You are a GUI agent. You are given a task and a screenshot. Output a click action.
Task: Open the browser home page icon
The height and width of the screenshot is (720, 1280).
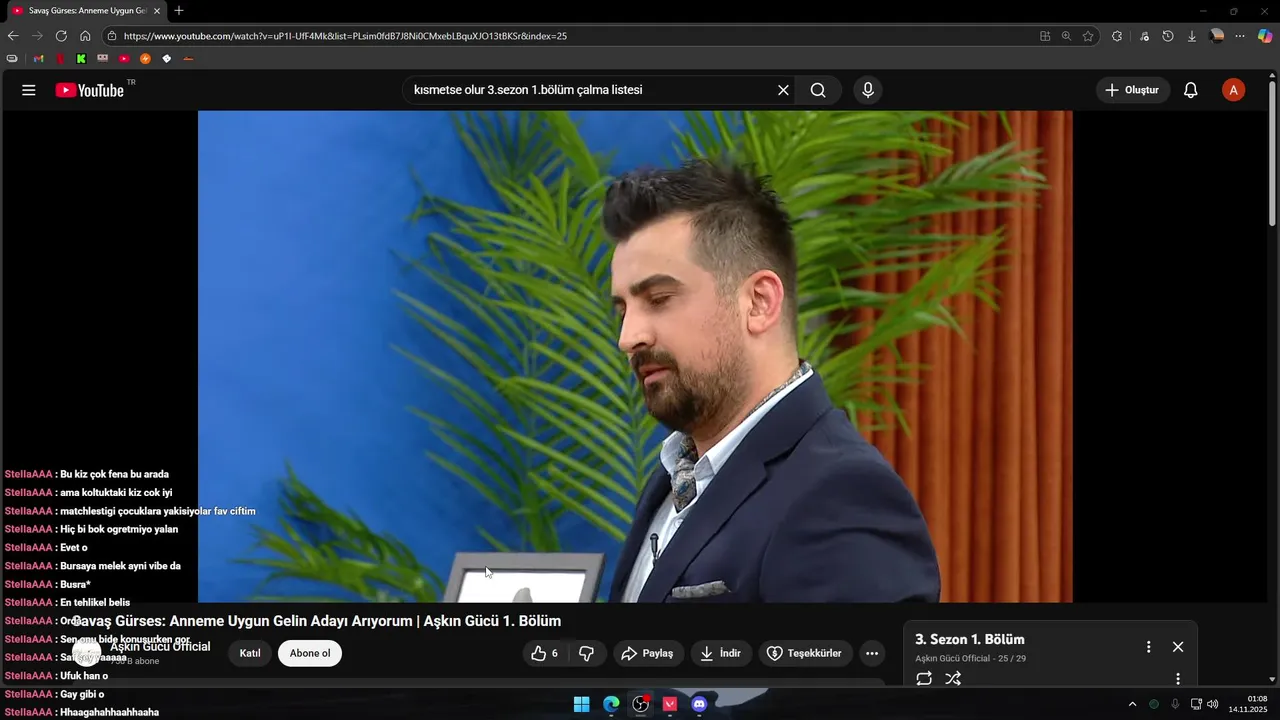85,36
